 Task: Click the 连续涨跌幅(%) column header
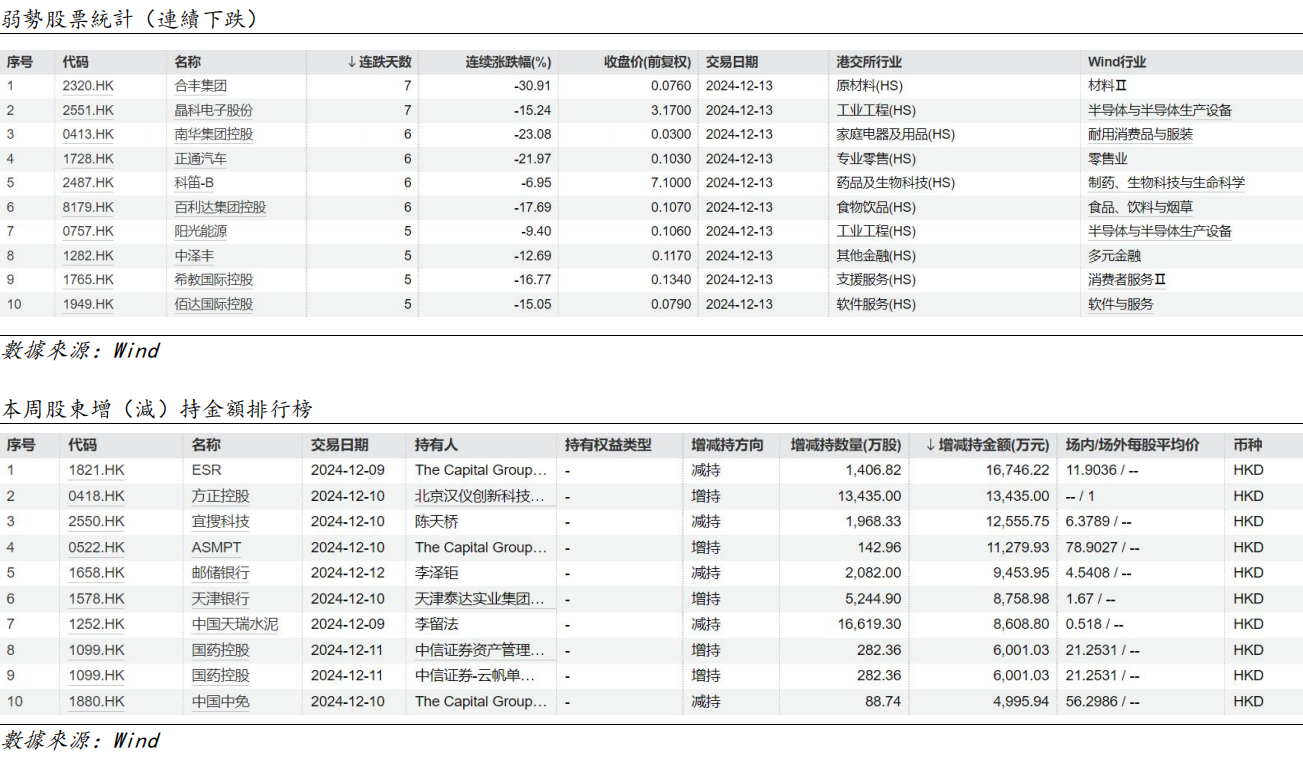coord(508,62)
